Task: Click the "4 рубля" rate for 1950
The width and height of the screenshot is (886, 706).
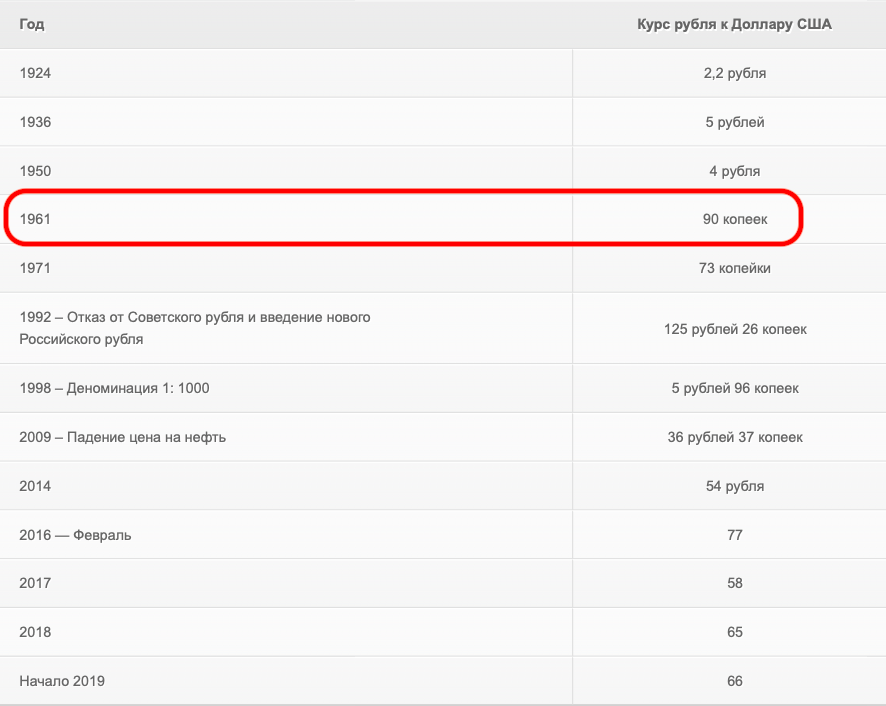Action: pos(735,171)
